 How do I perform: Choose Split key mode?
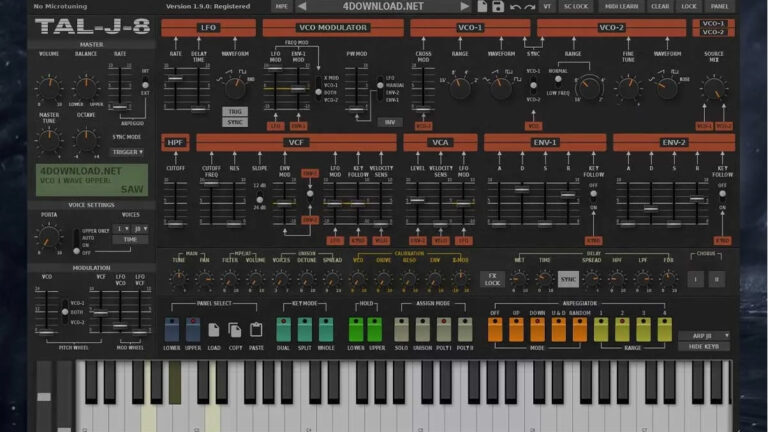304,329
